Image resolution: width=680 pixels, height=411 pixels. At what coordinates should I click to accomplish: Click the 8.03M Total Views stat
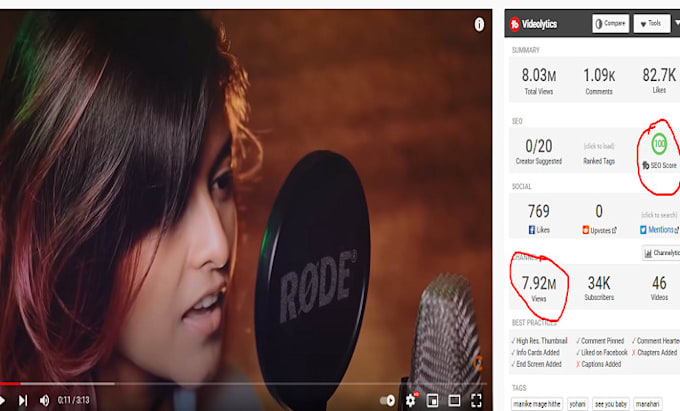539,81
